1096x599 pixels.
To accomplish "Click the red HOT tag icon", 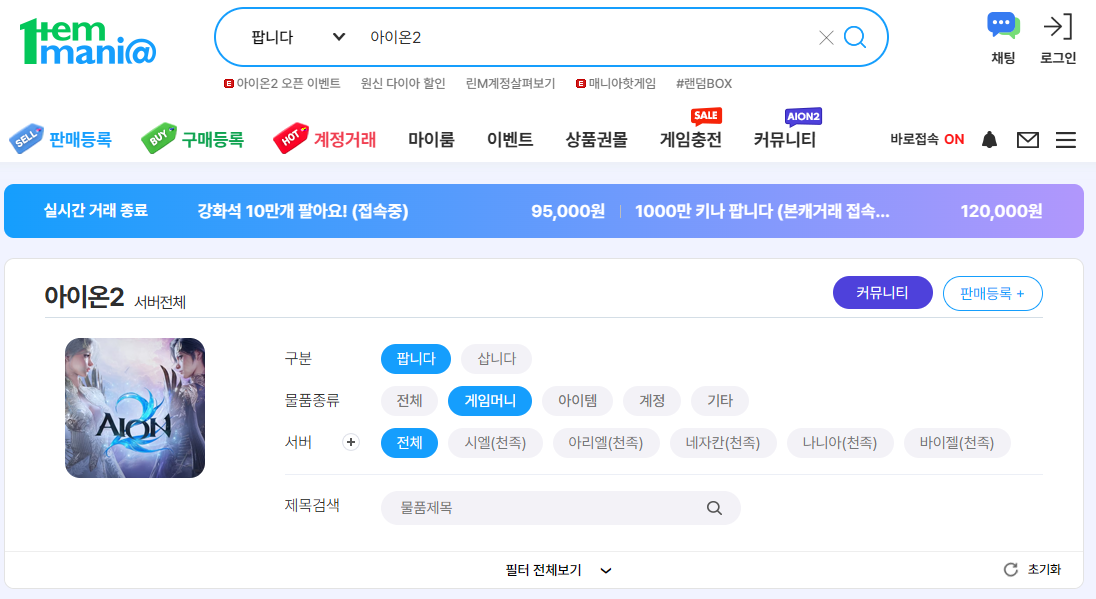I will click(291, 138).
